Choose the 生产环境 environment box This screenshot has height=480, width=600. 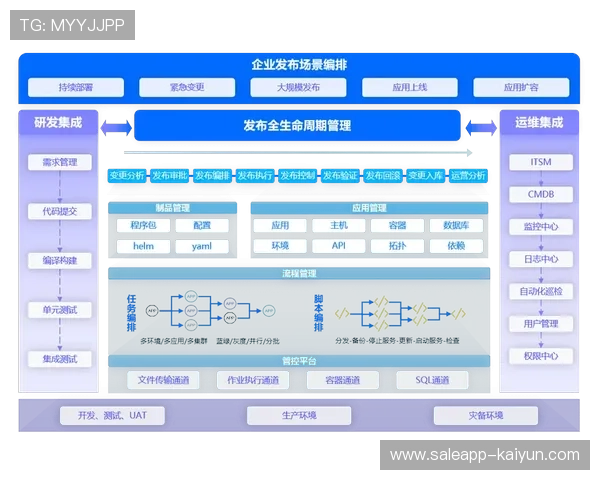tap(298, 416)
